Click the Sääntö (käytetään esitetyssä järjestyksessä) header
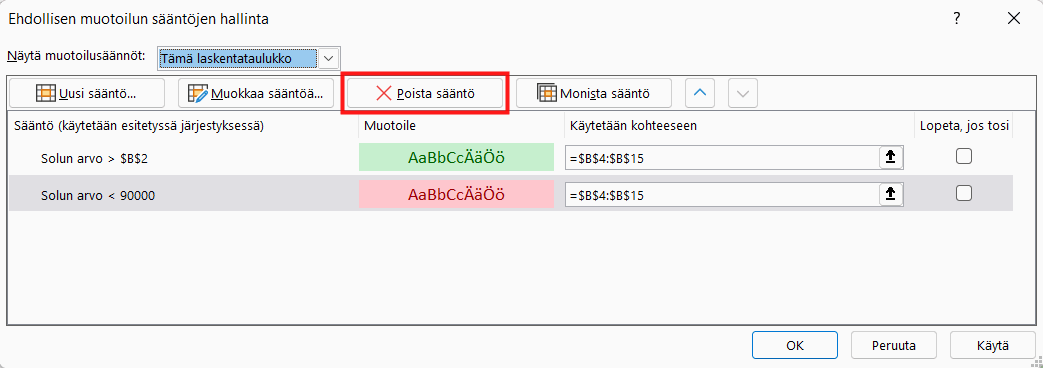The width and height of the screenshot is (1043, 368). pos(138,126)
